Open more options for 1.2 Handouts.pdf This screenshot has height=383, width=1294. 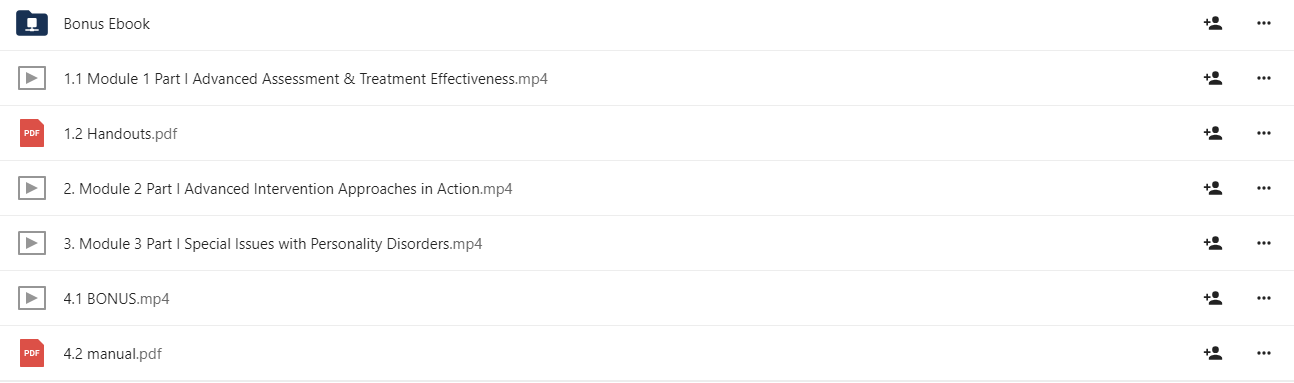click(1263, 133)
